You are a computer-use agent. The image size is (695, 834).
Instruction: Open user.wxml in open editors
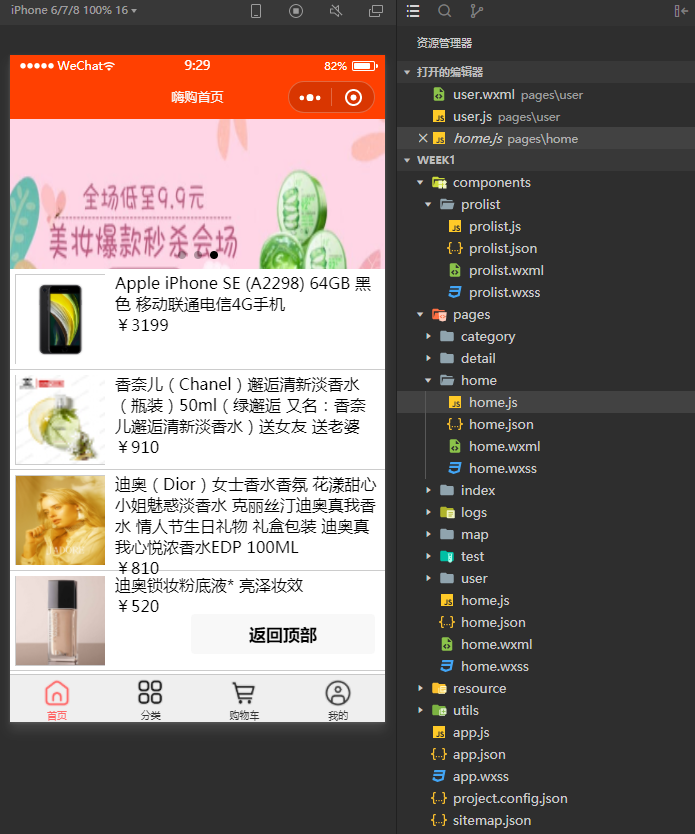[546, 95]
